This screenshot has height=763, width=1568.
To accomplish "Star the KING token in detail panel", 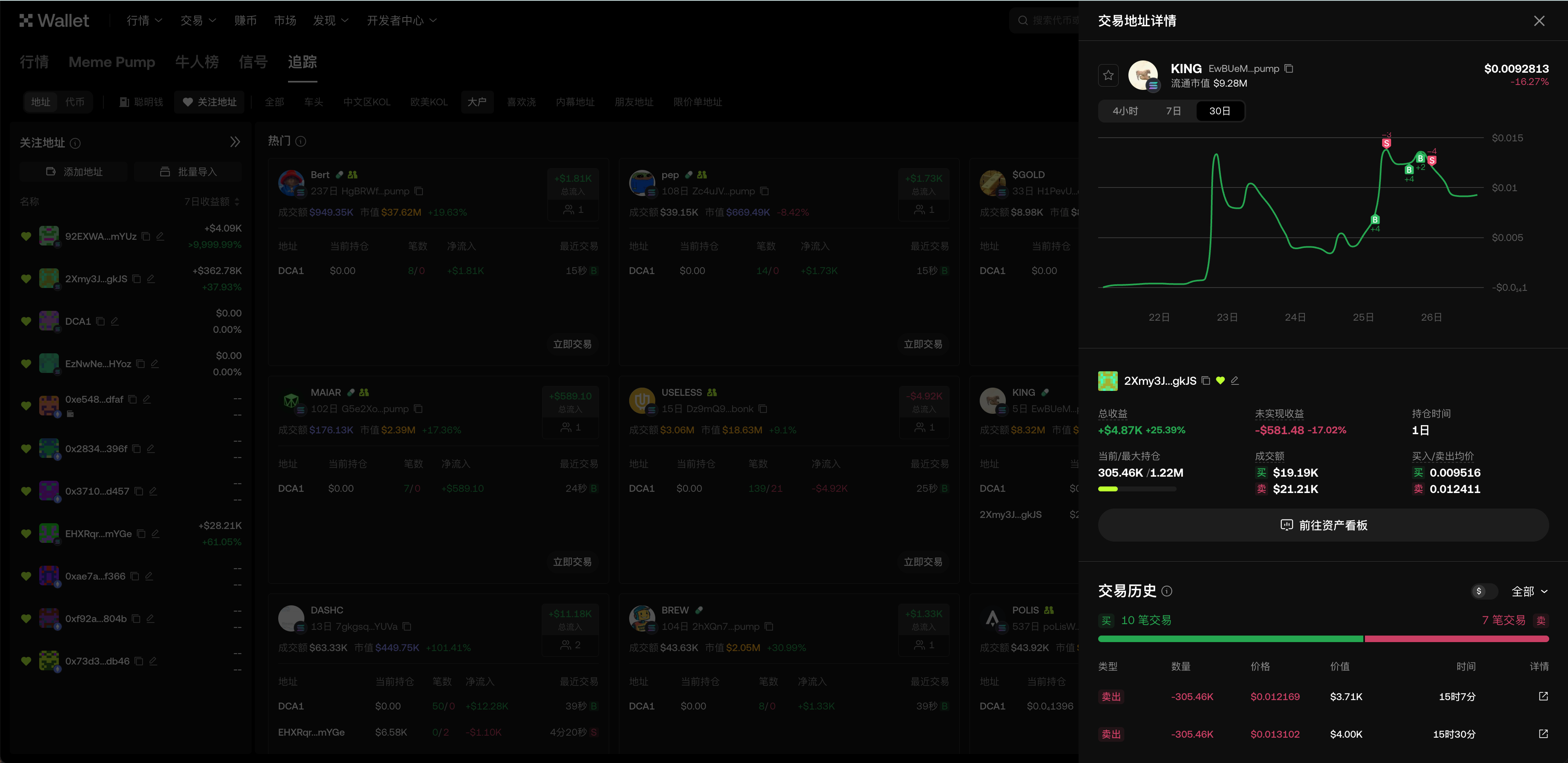I will coord(1108,75).
